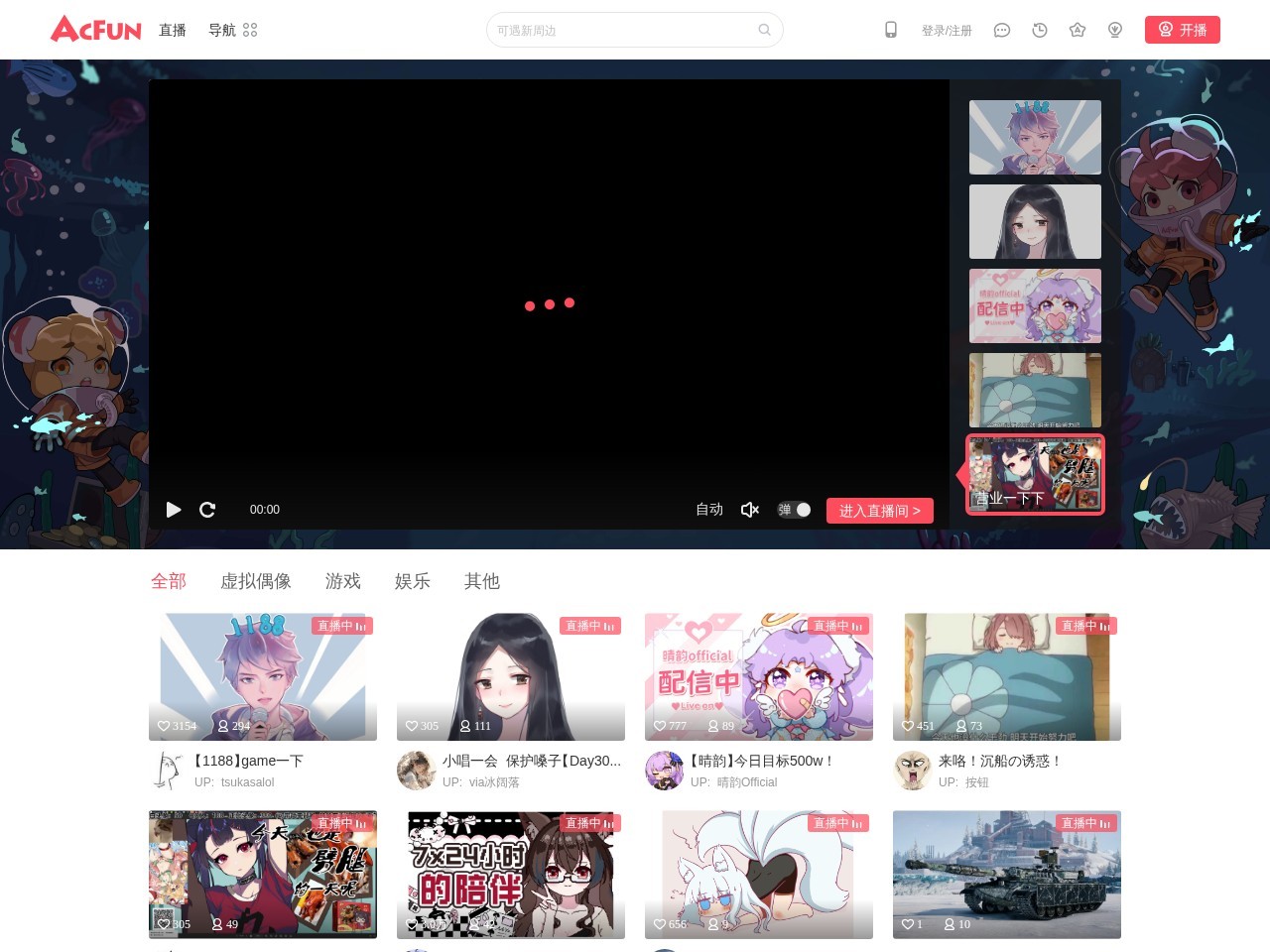The height and width of the screenshot is (952, 1270).
Task: Click the 【晴韵】今日目标500w！ title
Action: pos(762,761)
